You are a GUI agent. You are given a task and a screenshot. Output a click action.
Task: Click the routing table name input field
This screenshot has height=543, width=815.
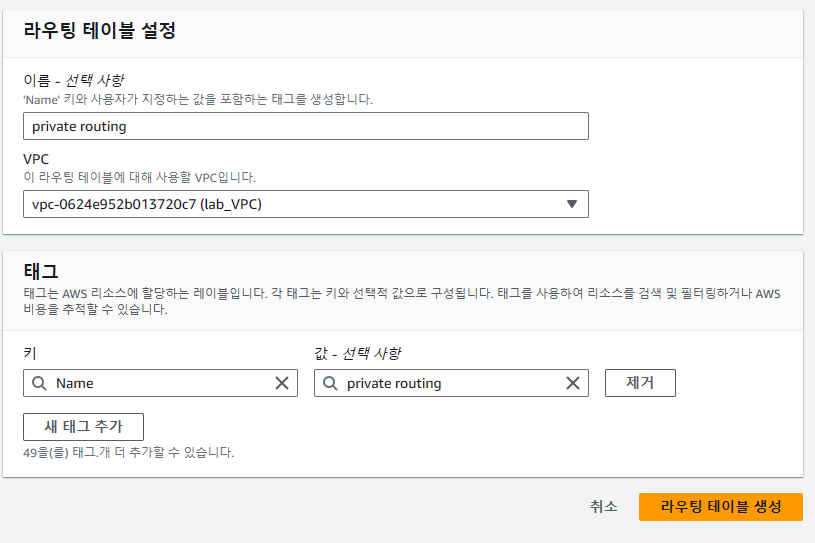point(306,126)
